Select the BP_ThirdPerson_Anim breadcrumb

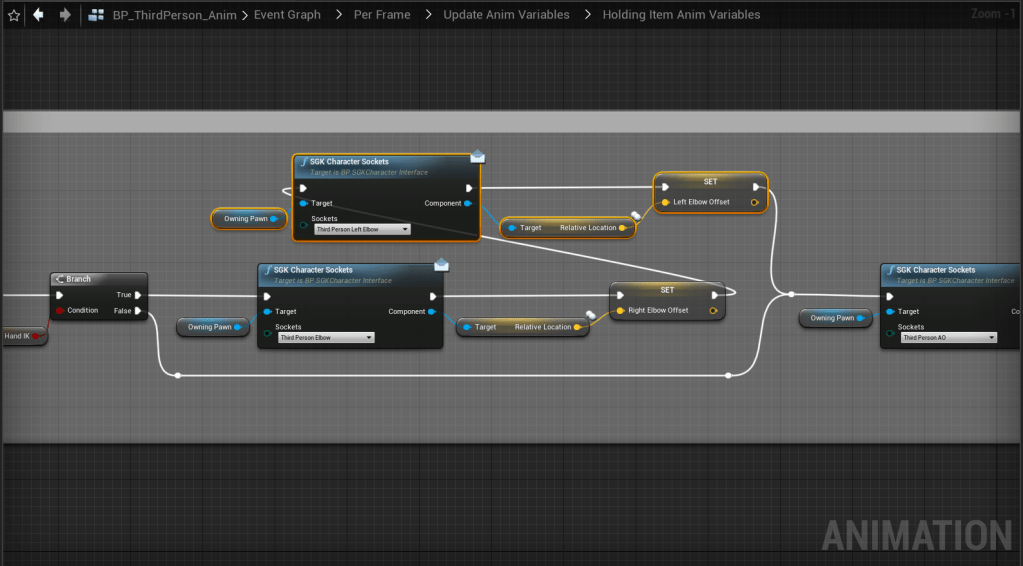174,15
